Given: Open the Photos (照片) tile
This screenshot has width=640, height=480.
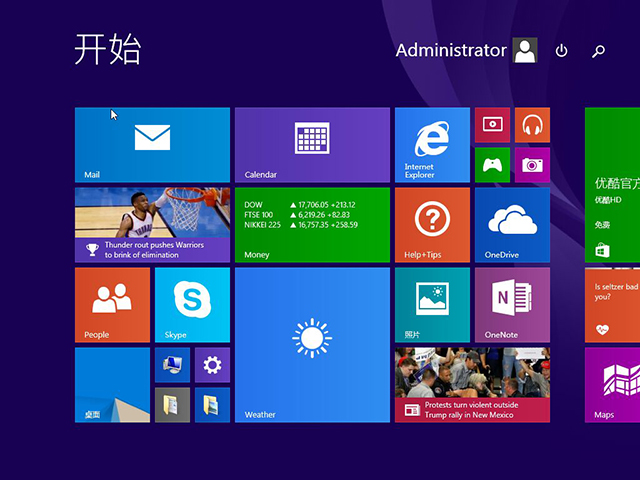Looking at the screenshot, I should coord(432,305).
